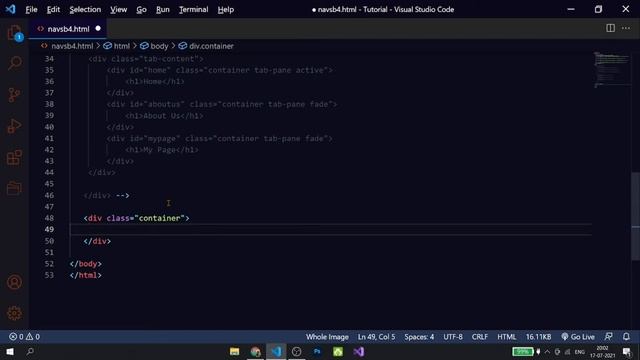The height and width of the screenshot is (360, 640).
Task: Open the Explorer view in activity bar
Action: tap(14, 33)
